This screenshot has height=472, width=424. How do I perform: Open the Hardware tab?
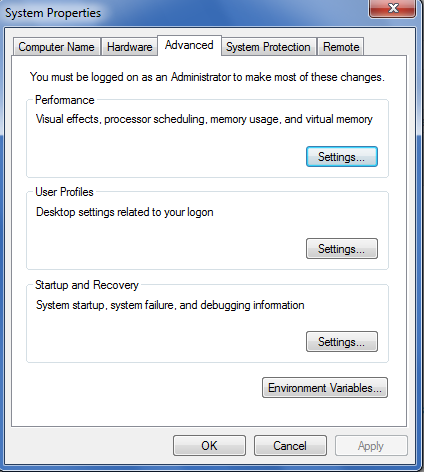(x=129, y=47)
